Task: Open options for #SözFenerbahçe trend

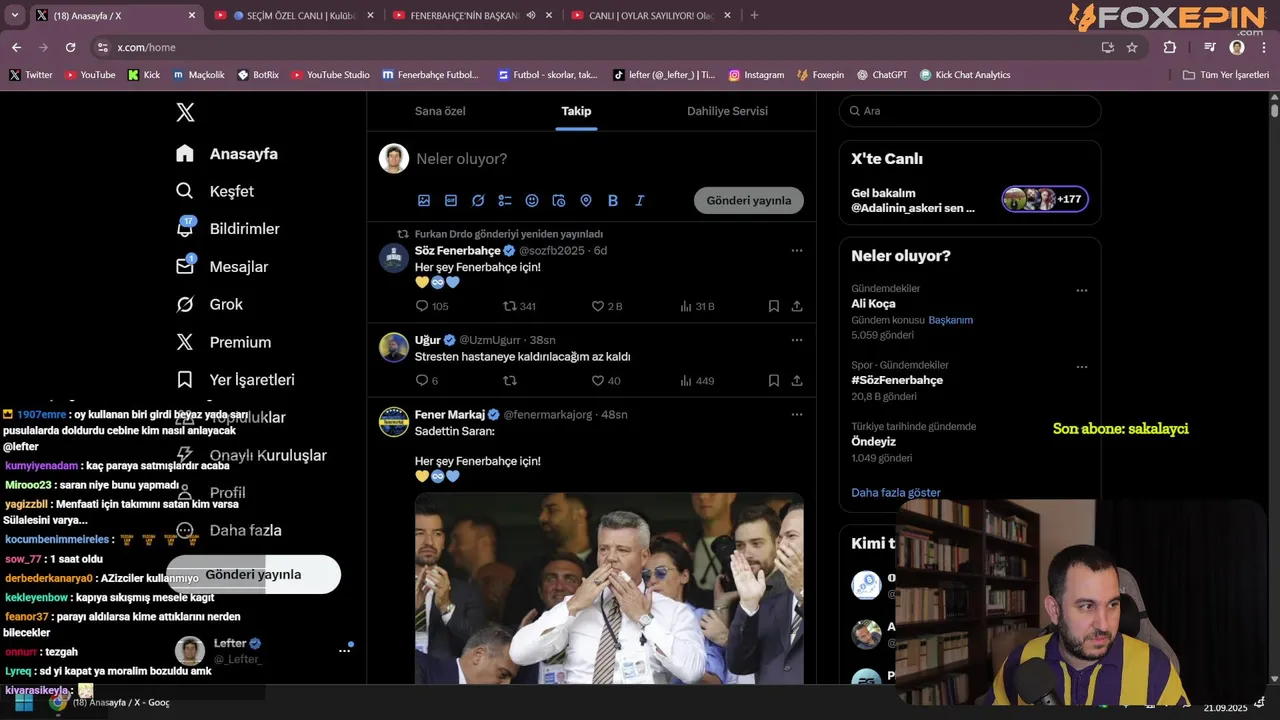Action: tap(1081, 367)
